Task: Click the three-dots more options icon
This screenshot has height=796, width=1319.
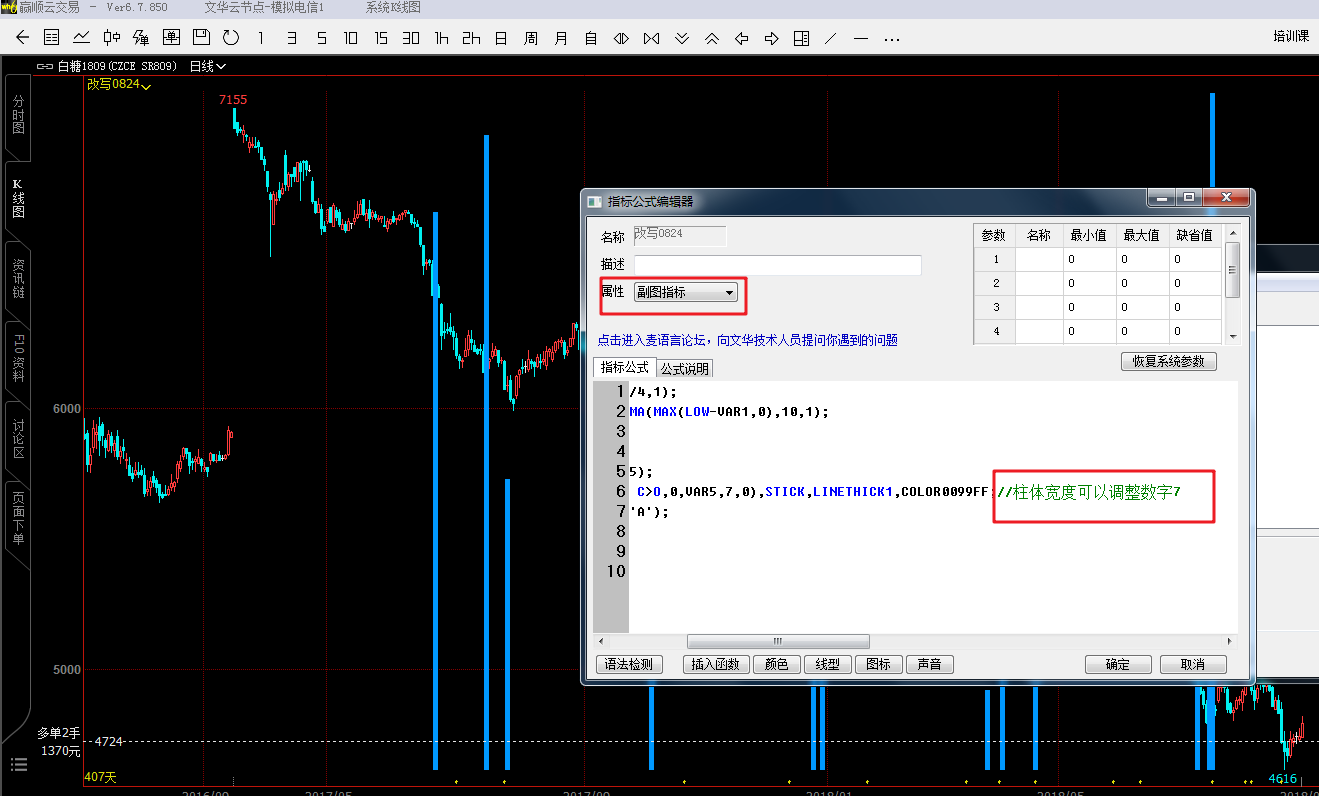Action: (892, 38)
